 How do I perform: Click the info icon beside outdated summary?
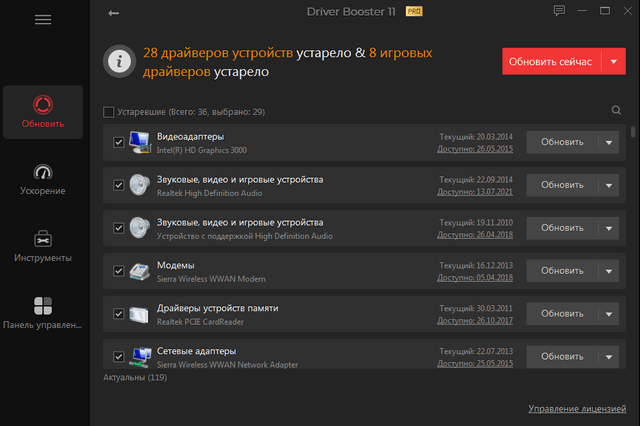[119, 62]
